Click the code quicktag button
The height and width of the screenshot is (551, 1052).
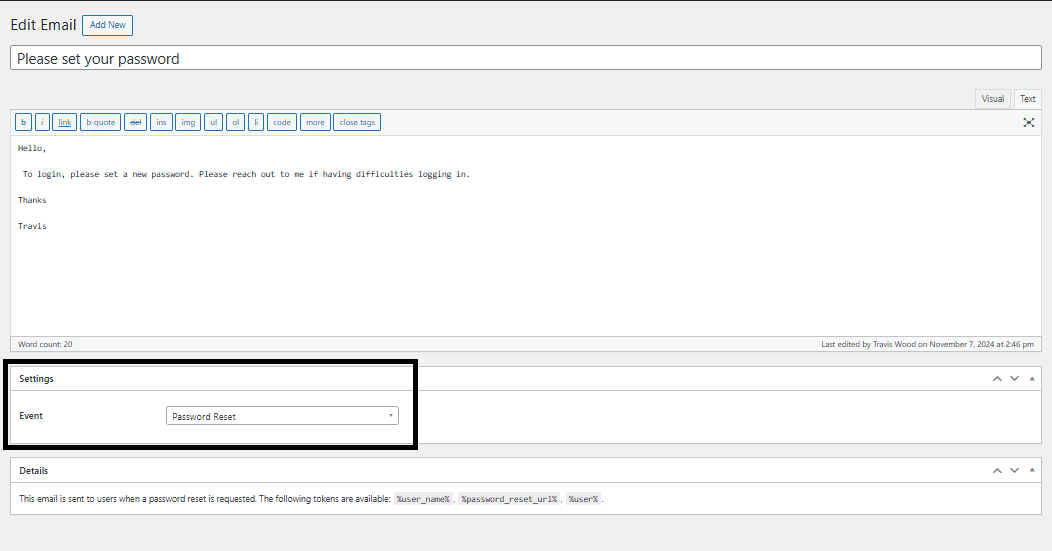(x=282, y=122)
